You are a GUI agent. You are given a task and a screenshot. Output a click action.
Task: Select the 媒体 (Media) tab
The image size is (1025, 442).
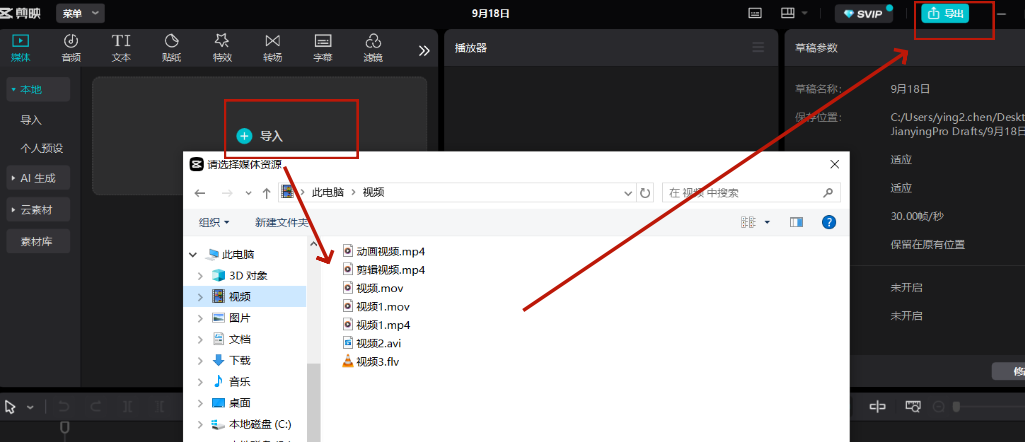21,46
